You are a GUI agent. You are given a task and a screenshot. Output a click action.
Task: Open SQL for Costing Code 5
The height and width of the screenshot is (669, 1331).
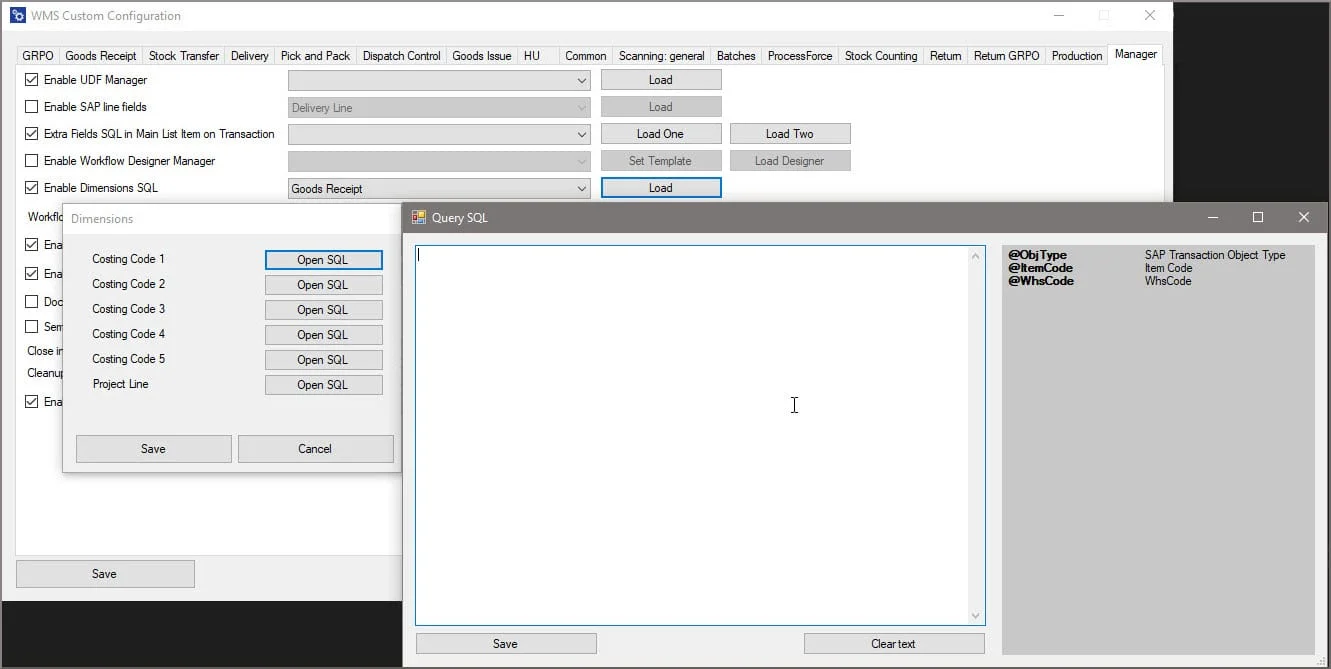(x=324, y=360)
